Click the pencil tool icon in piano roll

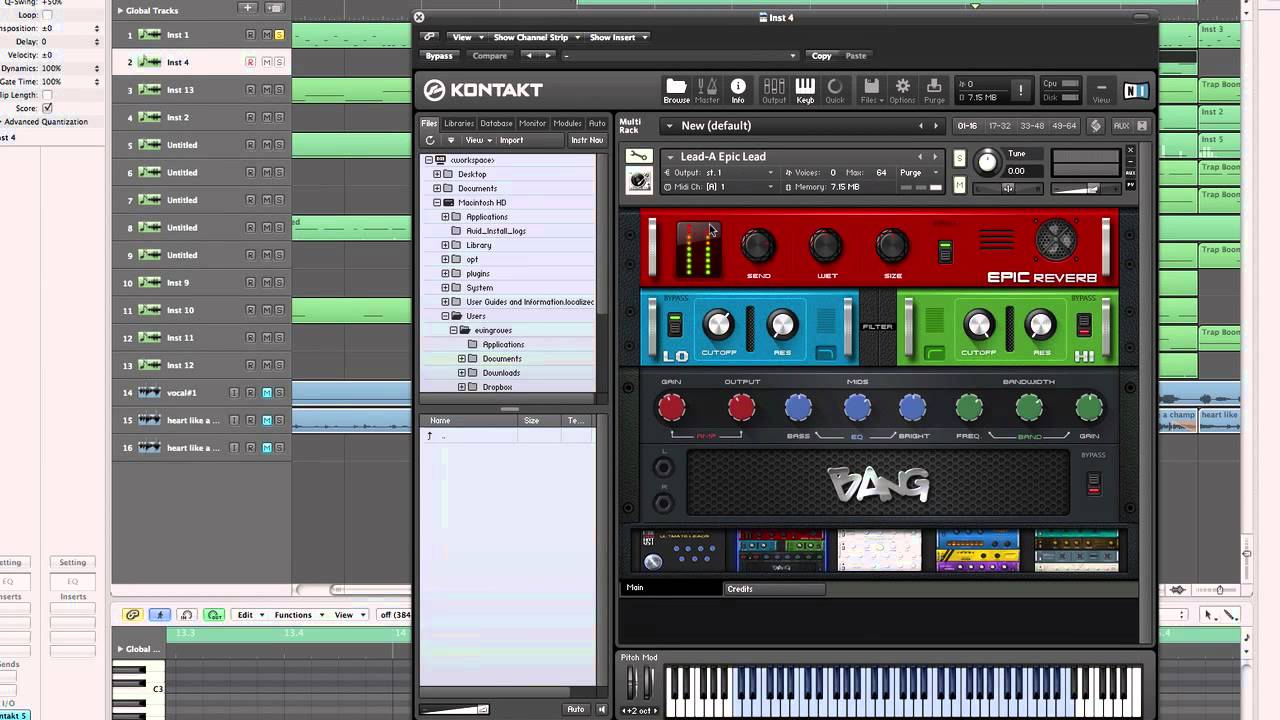(x=1232, y=615)
